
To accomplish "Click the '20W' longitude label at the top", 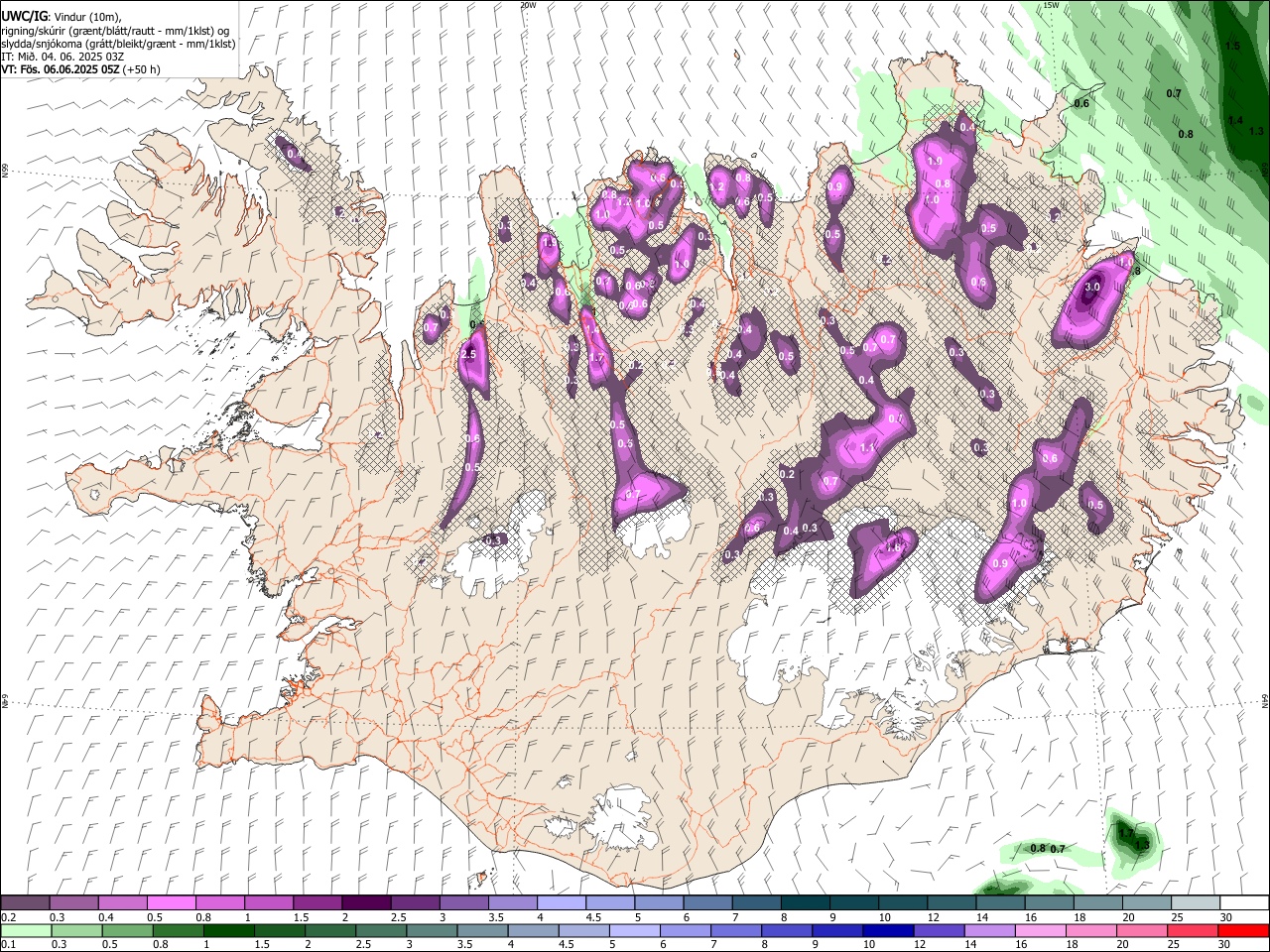I will tap(528, 5).
